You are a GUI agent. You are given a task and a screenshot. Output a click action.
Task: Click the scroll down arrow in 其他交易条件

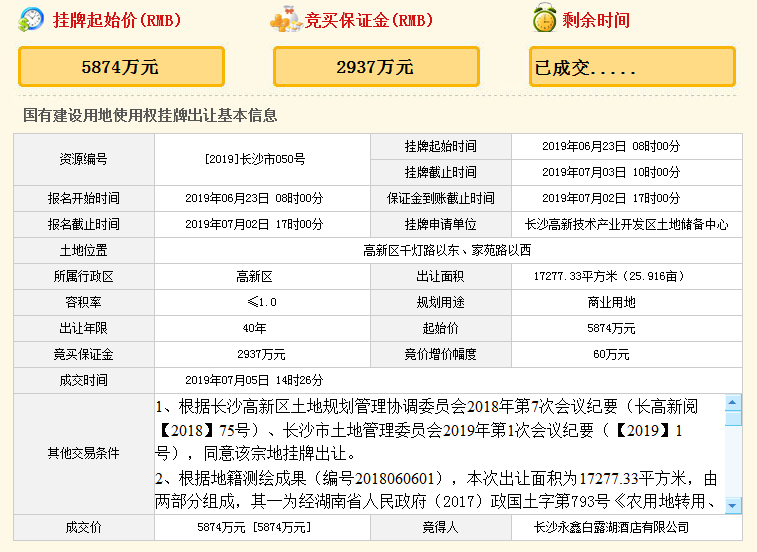pyautogui.click(x=733, y=505)
